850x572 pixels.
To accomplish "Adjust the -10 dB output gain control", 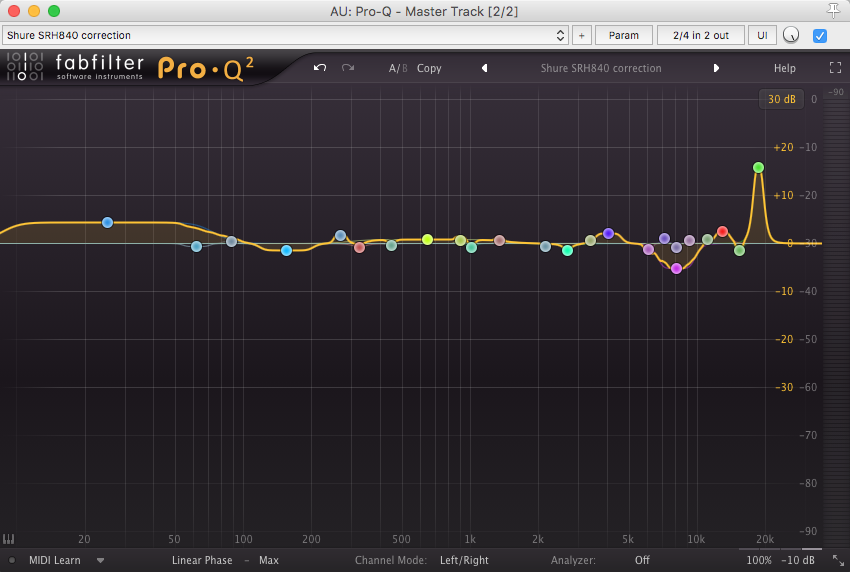I will pyautogui.click(x=797, y=560).
